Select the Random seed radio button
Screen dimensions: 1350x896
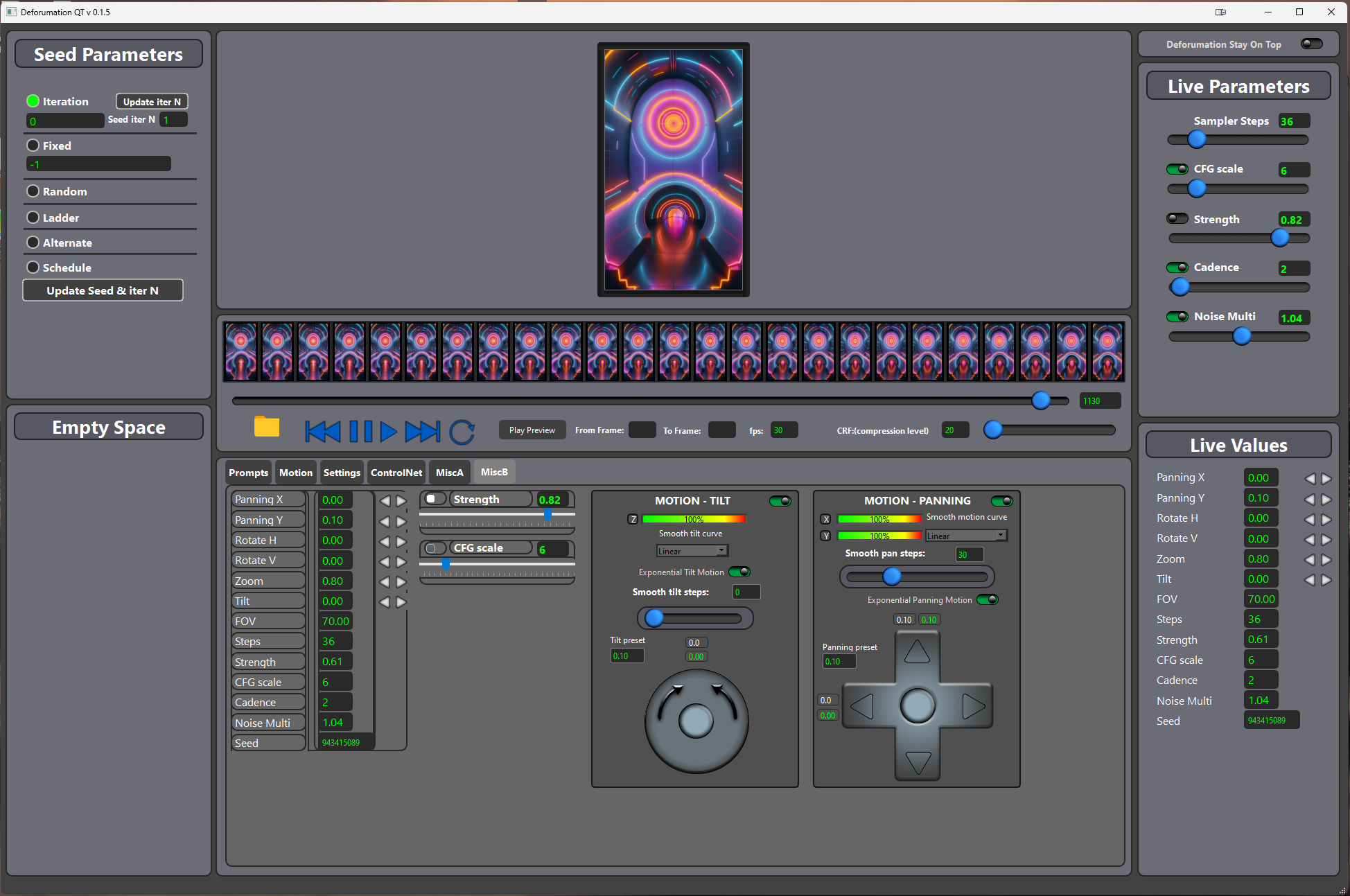33,191
